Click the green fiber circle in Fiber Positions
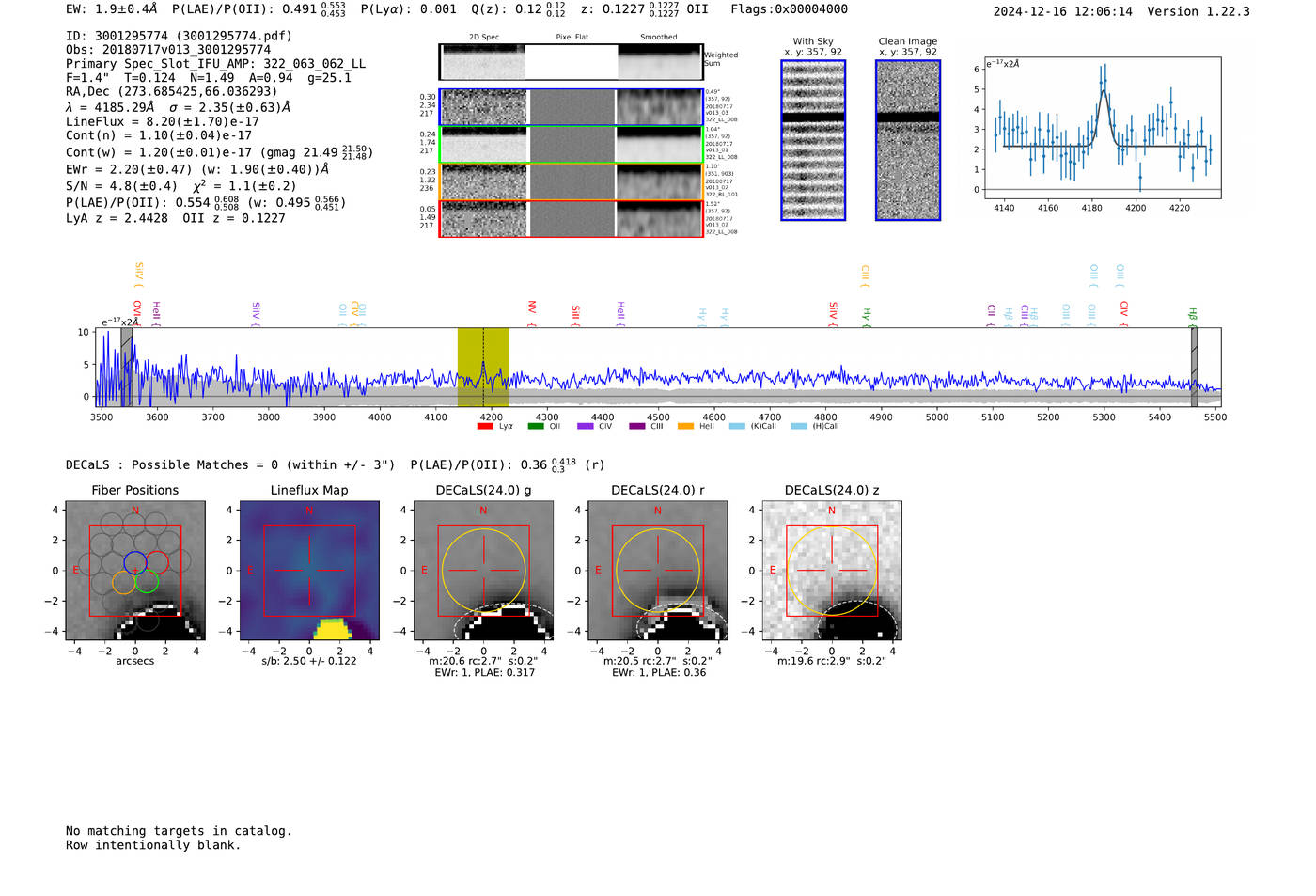 point(147,582)
